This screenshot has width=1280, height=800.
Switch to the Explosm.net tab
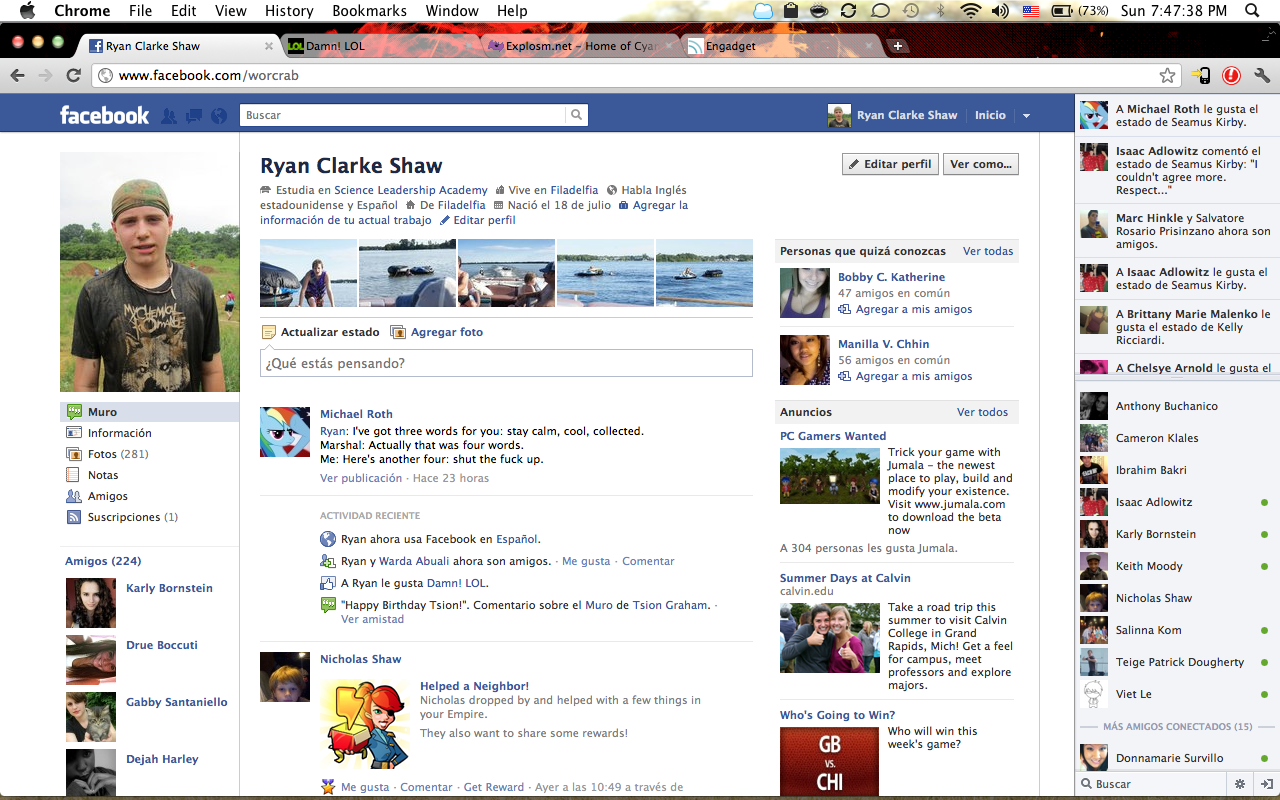(578, 46)
